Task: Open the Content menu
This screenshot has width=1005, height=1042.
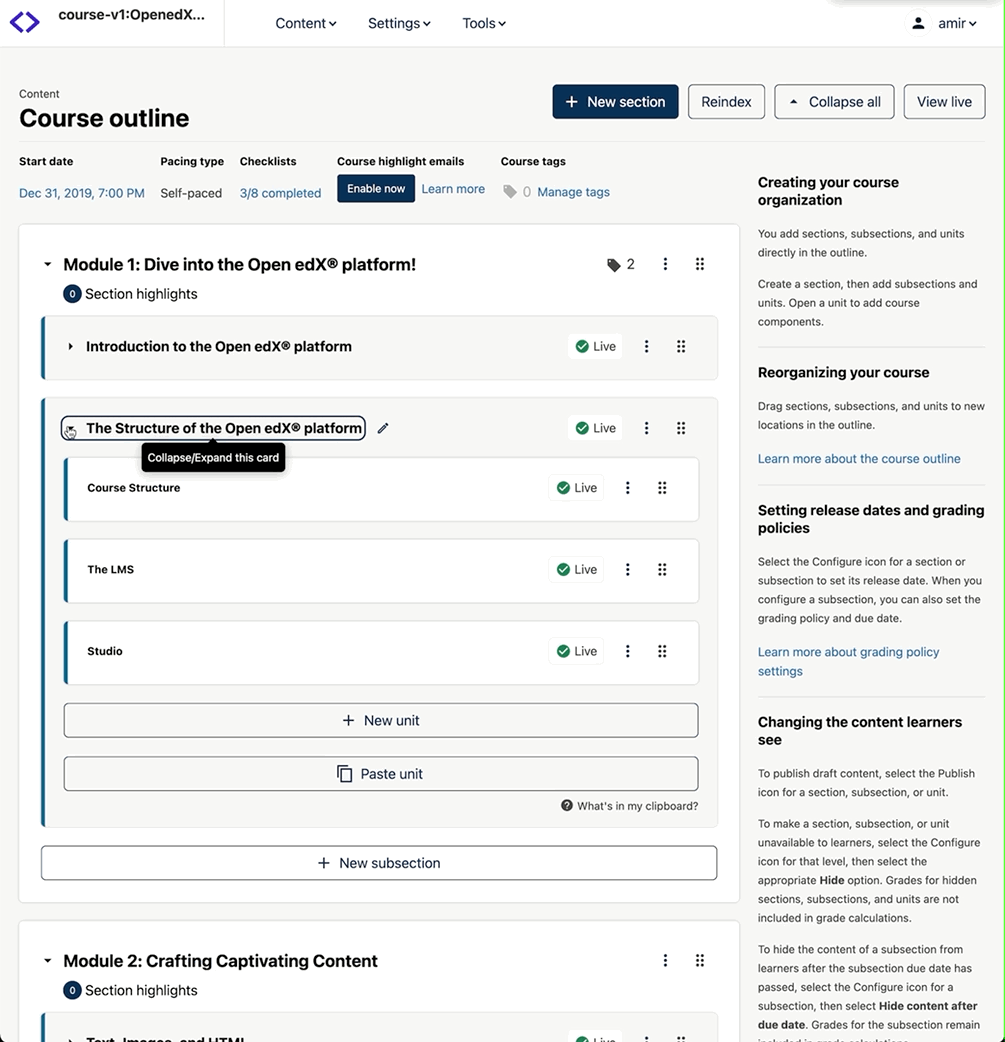Action: click(305, 23)
